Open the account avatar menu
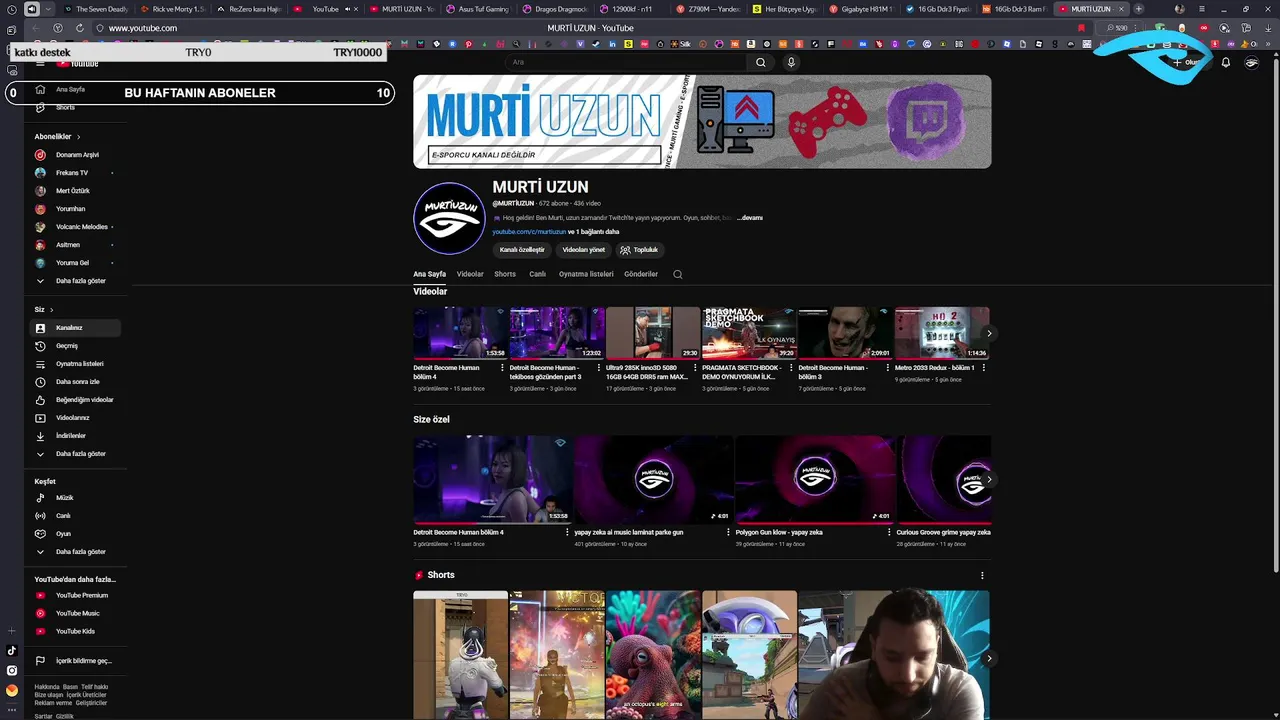The height and width of the screenshot is (720, 1280). 1251,62
